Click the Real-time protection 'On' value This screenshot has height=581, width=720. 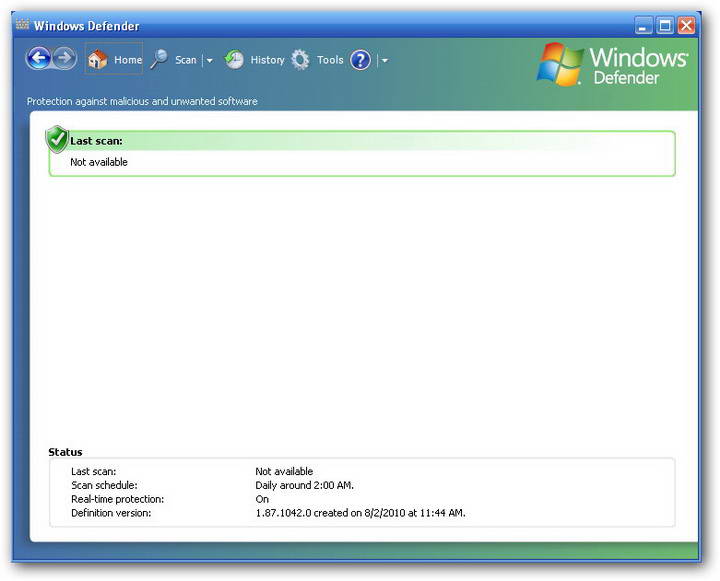tap(262, 499)
